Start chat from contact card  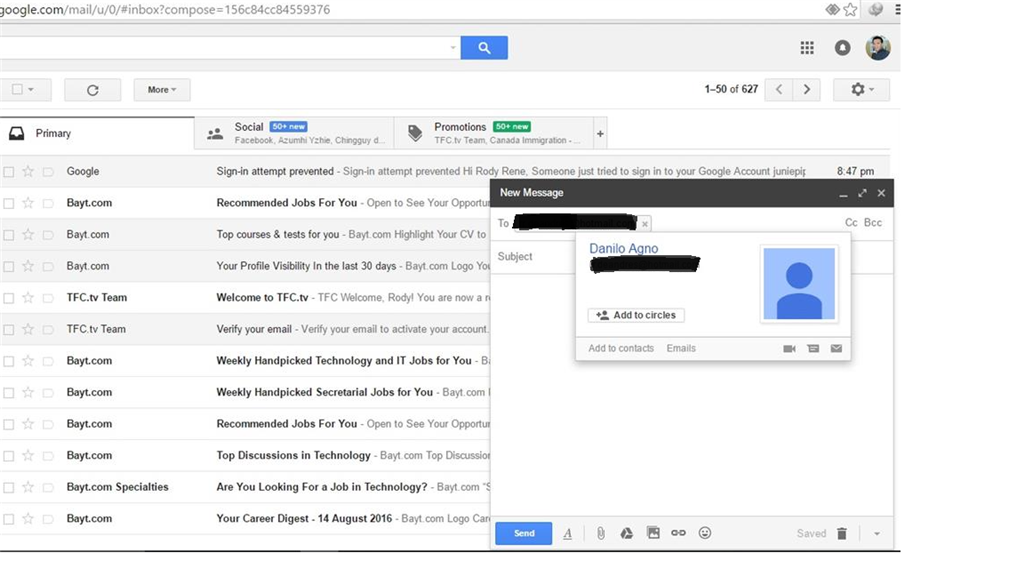tap(813, 349)
